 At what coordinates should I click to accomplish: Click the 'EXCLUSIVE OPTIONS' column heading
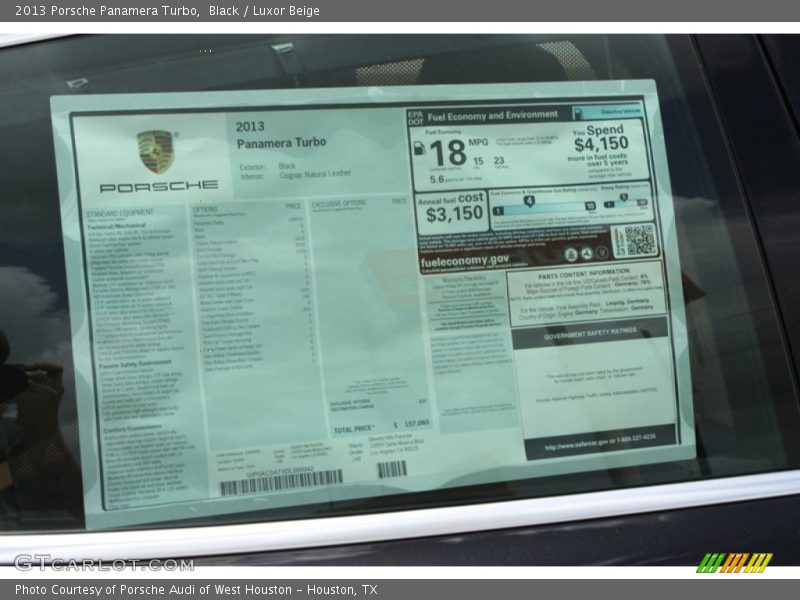tap(339, 203)
